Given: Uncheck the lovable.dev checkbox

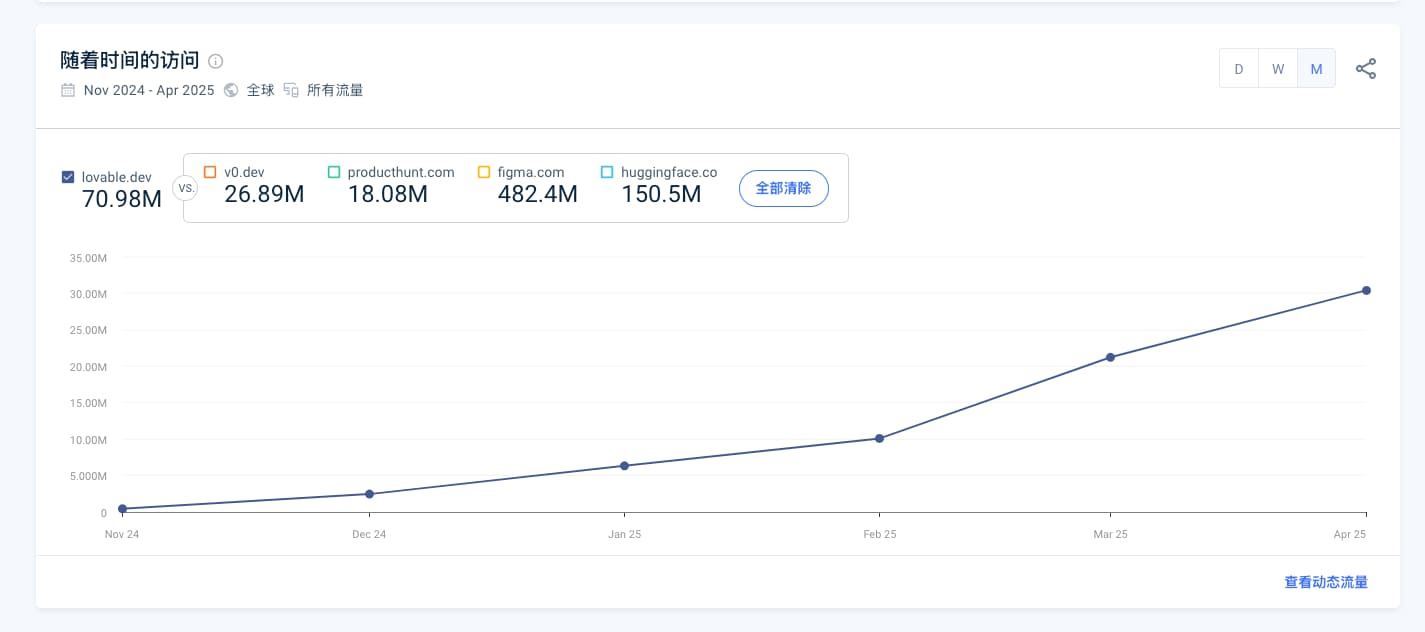Looking at the screenshot, I should [x=68, y=177].
